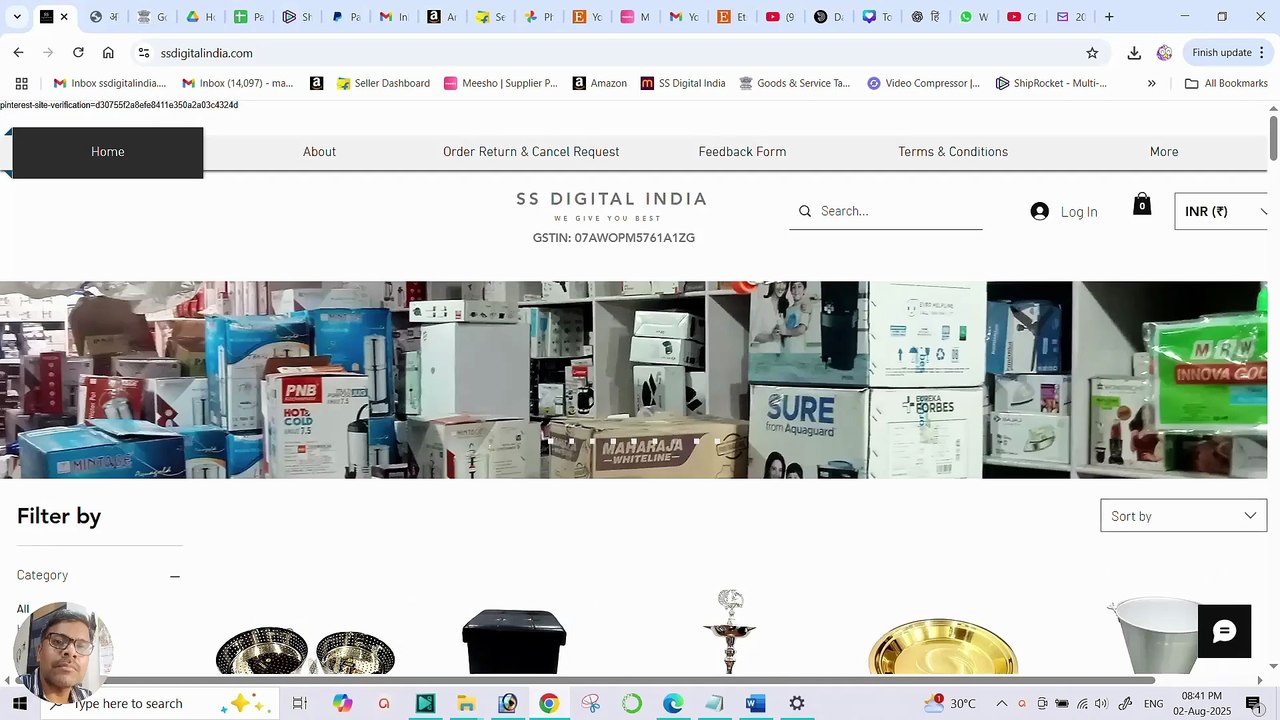Screen dimensions: 1280x720
Task: Open the 30°C weather widget
Action: [948, 704]
